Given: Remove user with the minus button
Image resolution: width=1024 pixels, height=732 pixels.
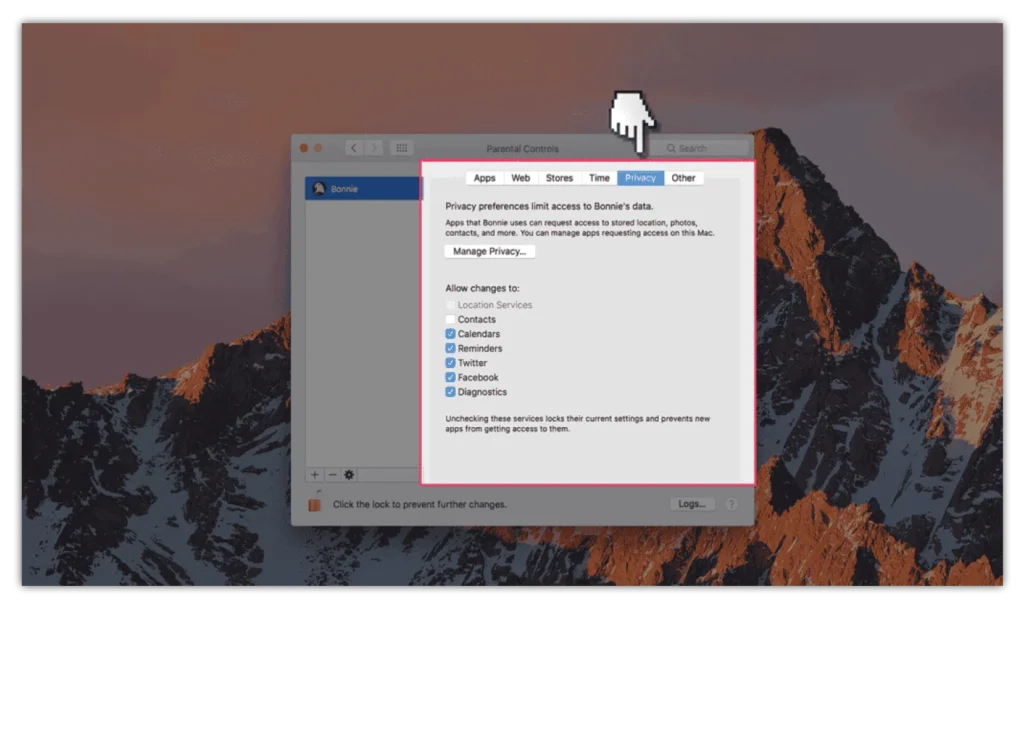Looking at the screenshot, I should coord(332,475).
